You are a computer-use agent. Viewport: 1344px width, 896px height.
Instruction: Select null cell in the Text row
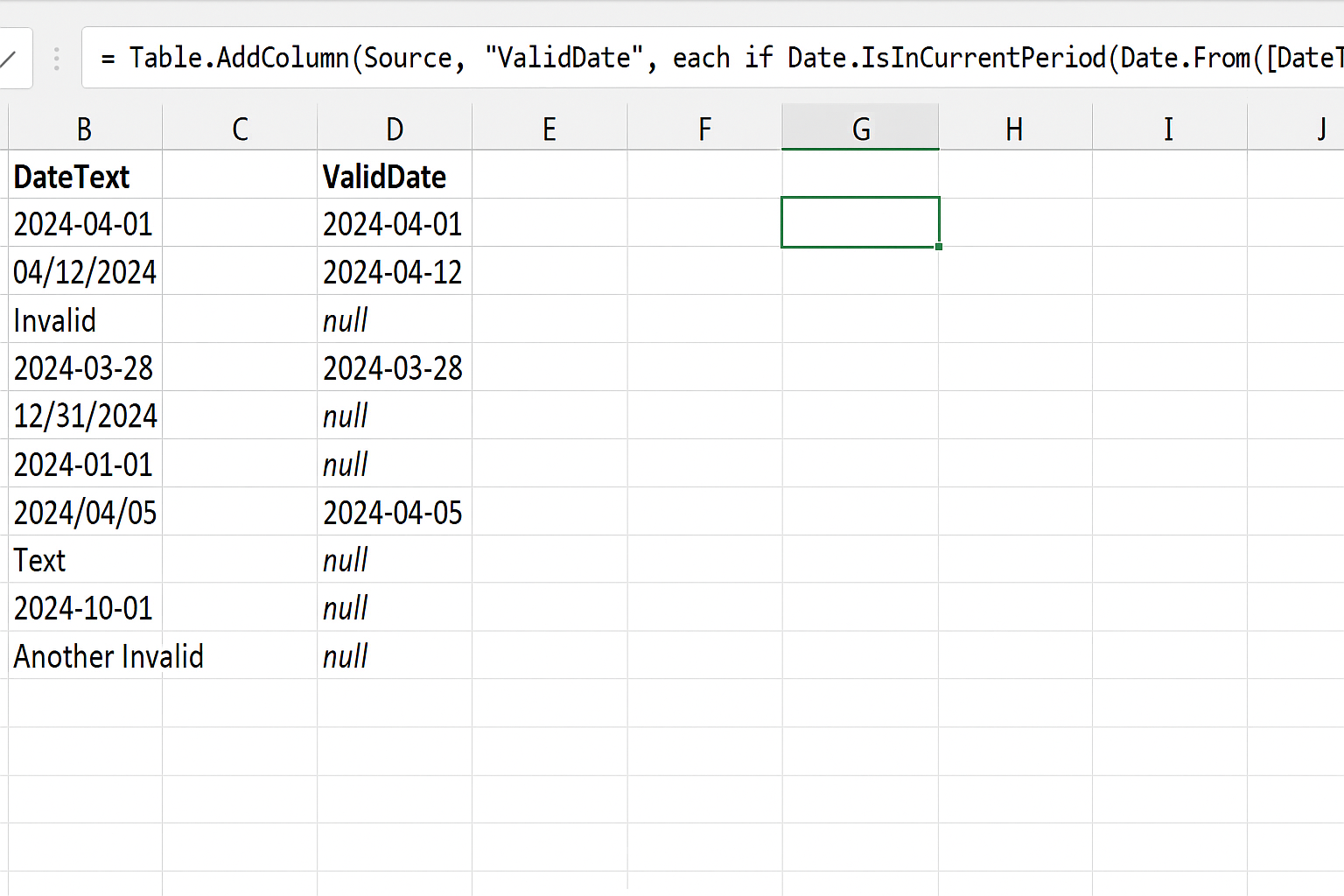point(395,560)
